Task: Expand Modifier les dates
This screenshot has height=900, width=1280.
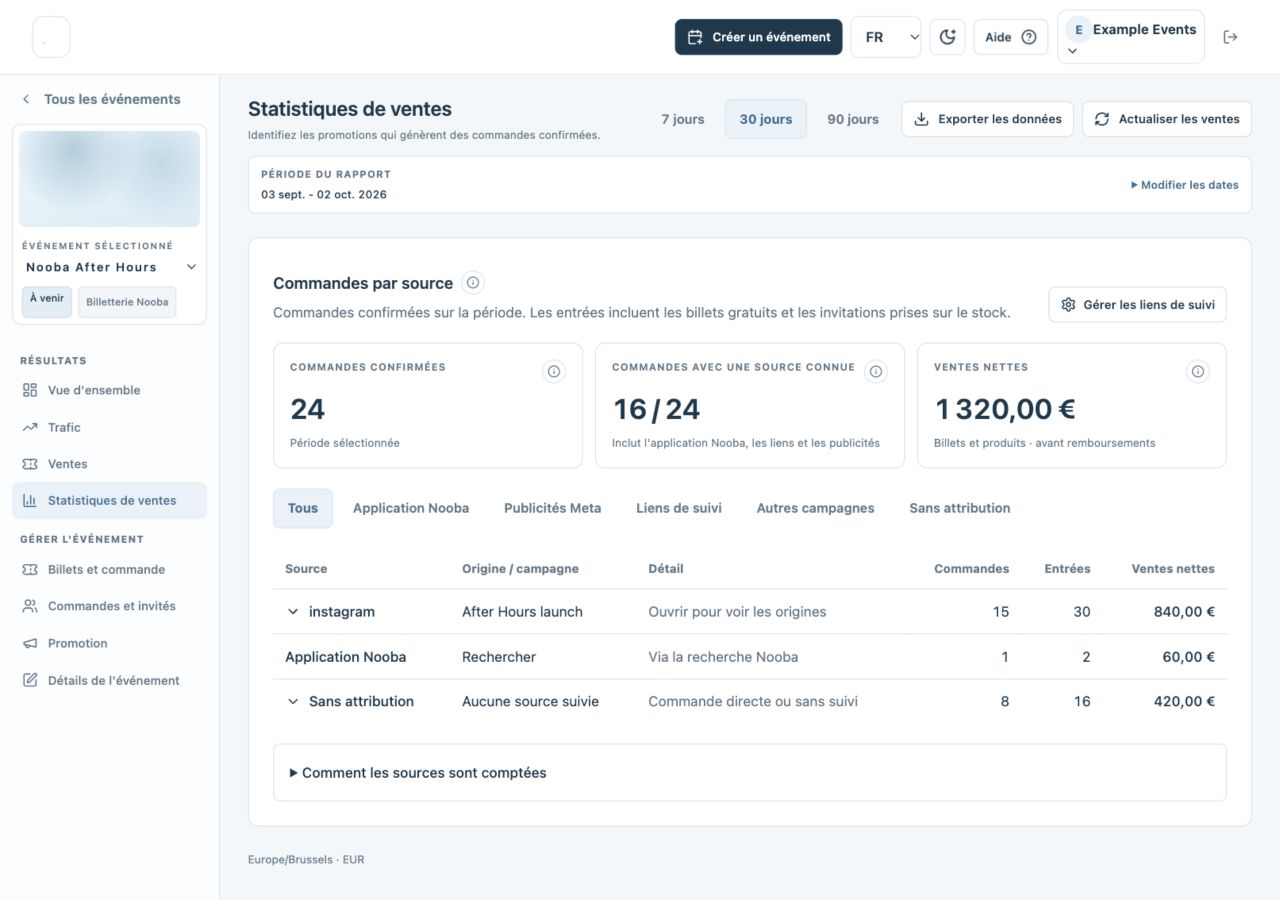Action: (x=1185, y=185)
